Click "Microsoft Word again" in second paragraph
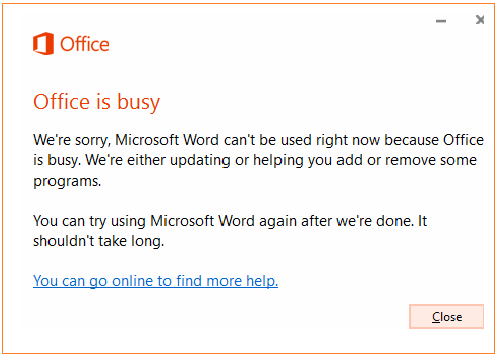Viewport: 500px width, 360px height. pos(224,221)
